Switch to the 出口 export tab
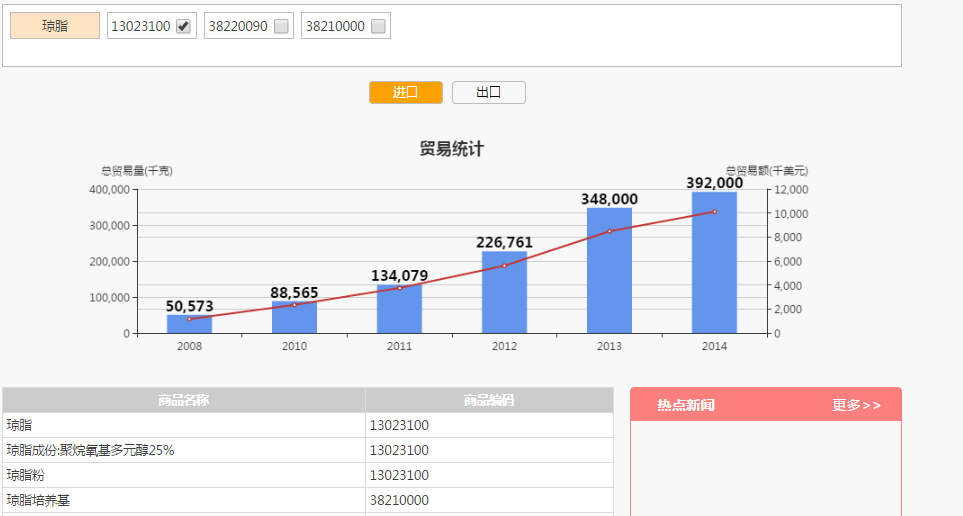This screenshot has width=963, height=516. pos(488,93)
